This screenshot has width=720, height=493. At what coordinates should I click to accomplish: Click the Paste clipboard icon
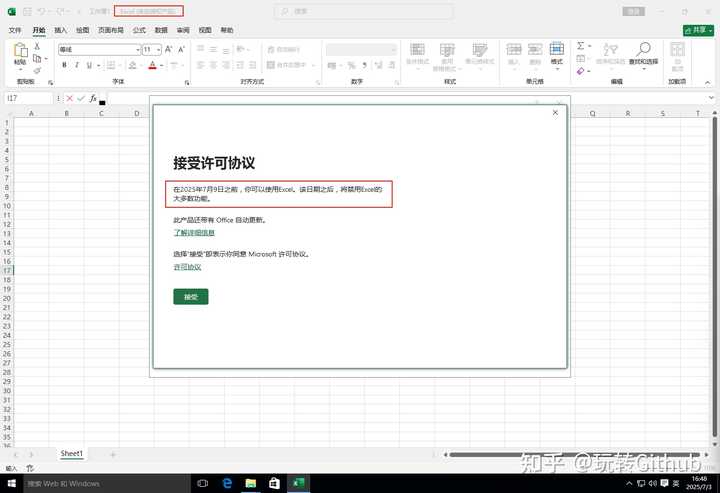20,50
